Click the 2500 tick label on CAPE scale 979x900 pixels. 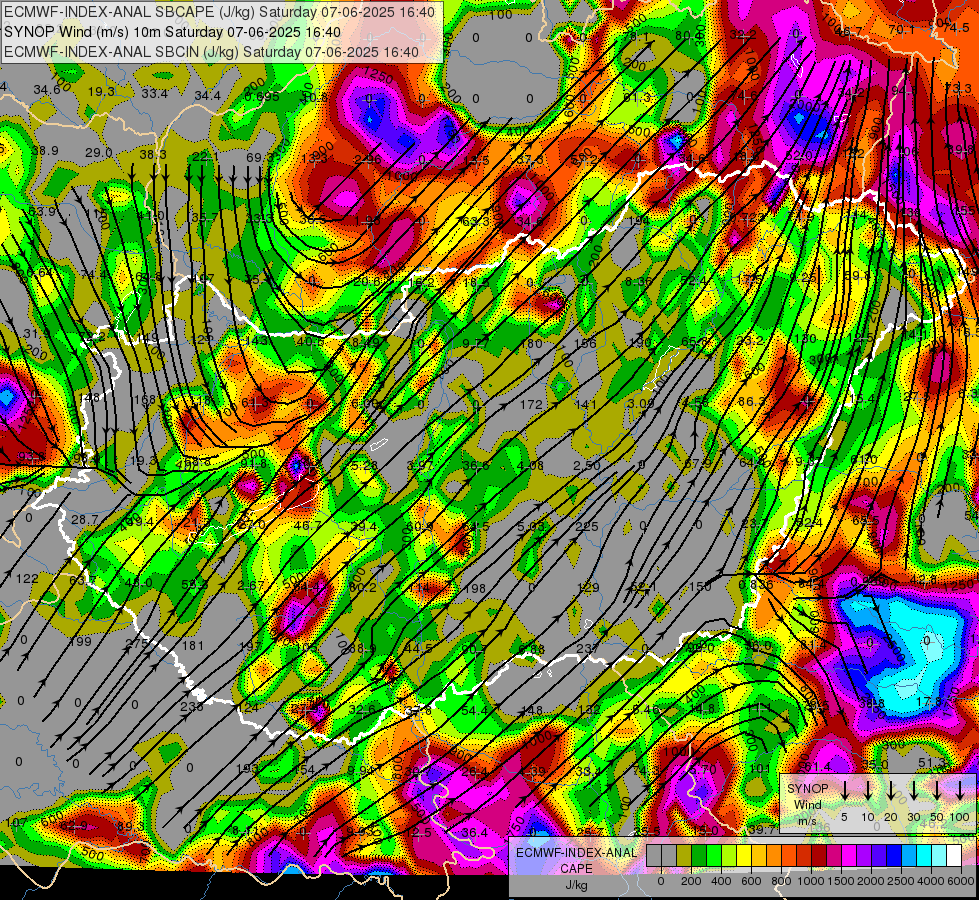point(901,881)
